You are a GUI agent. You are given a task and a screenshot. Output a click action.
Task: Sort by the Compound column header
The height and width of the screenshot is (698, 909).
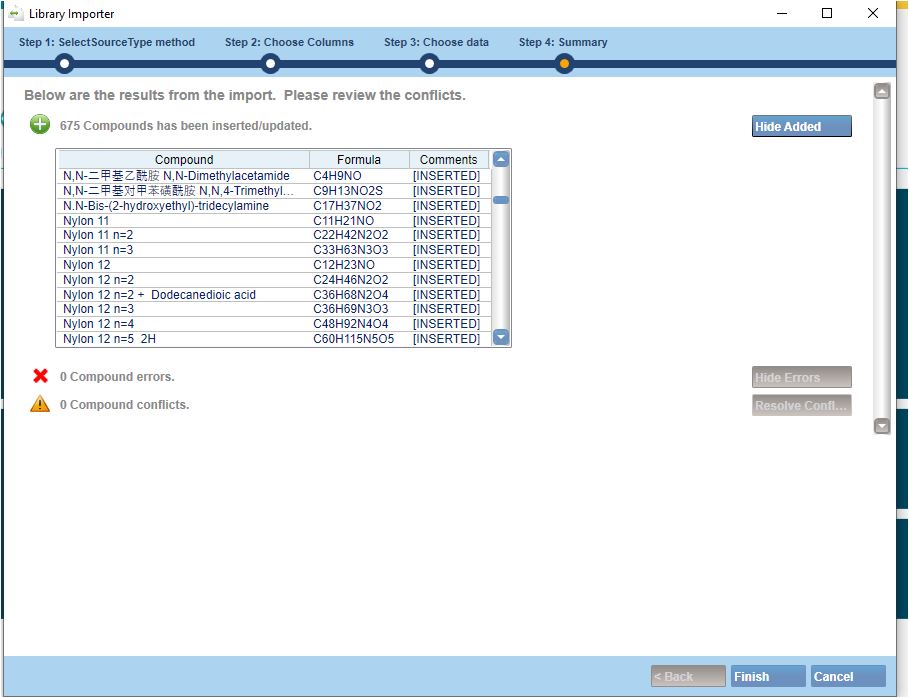point(184,159)
